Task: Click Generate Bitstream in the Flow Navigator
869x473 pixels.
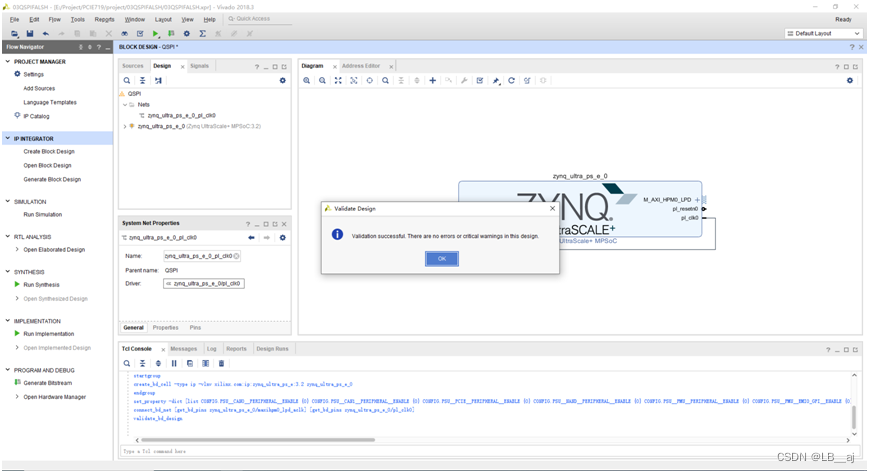Action: 48,383
